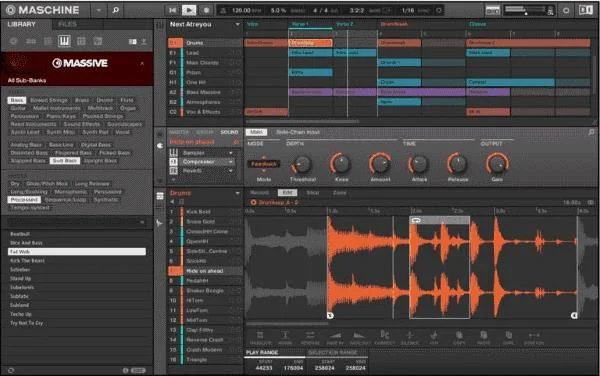Change the compressor Mode selector set to Feedback

(264, 164)
